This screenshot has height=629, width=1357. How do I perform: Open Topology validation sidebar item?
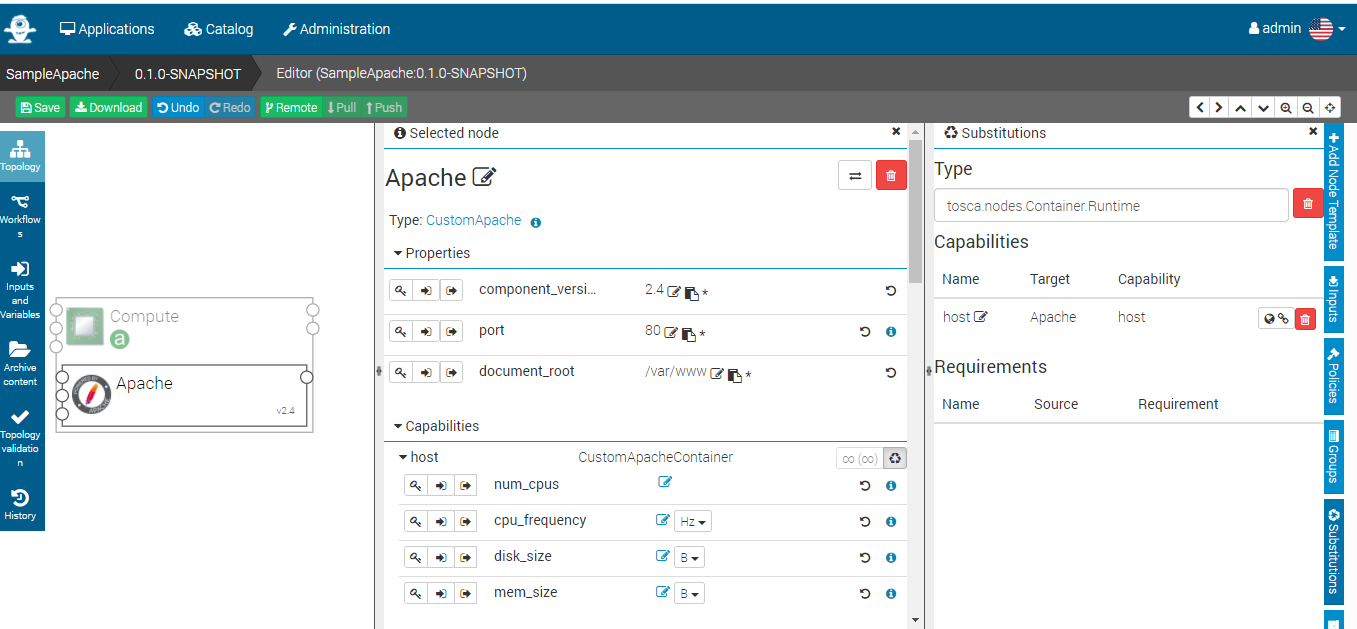tap(20, 433)
